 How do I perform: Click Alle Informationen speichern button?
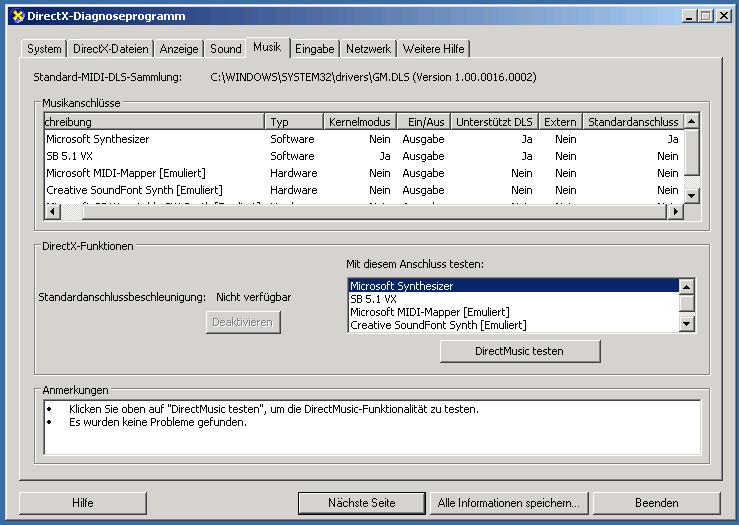click(x=509, y=503)
